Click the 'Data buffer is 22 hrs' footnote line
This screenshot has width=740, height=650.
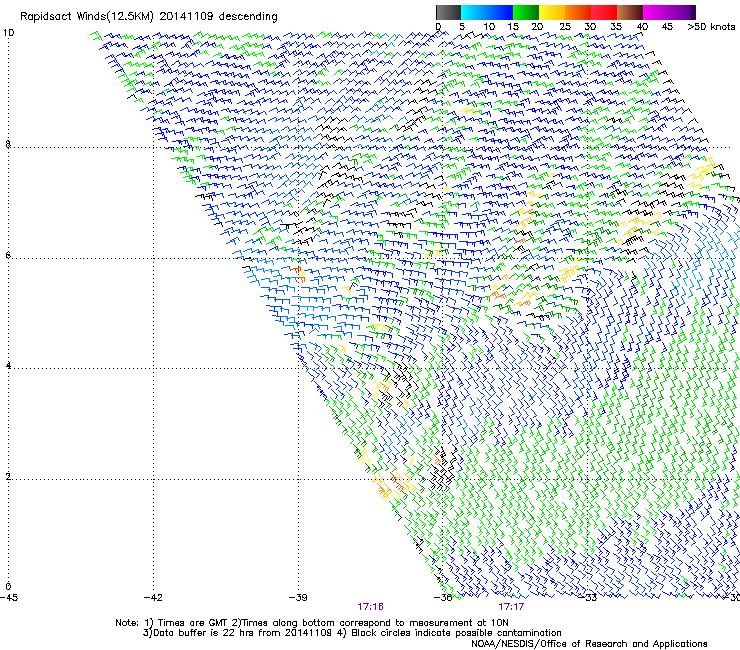click(x=352, y=633)
